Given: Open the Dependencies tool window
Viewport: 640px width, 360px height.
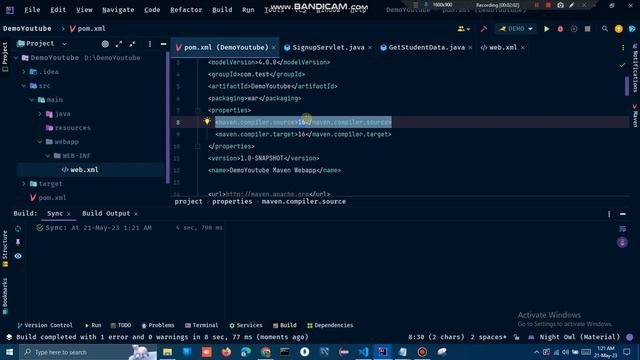Looking at the screenshot, I should (x=330, y=325).
